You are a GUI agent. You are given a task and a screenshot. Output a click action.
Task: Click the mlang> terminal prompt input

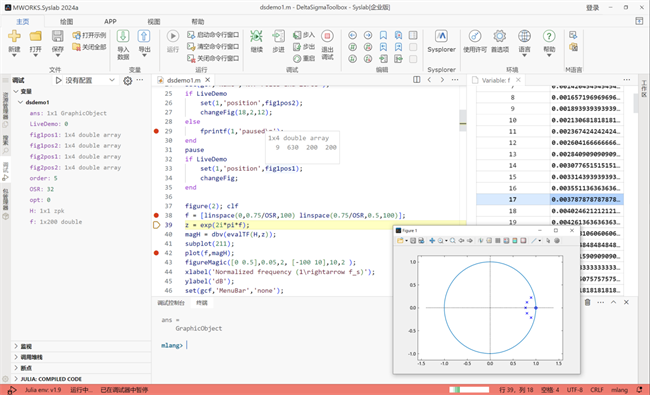click(187, 345)
